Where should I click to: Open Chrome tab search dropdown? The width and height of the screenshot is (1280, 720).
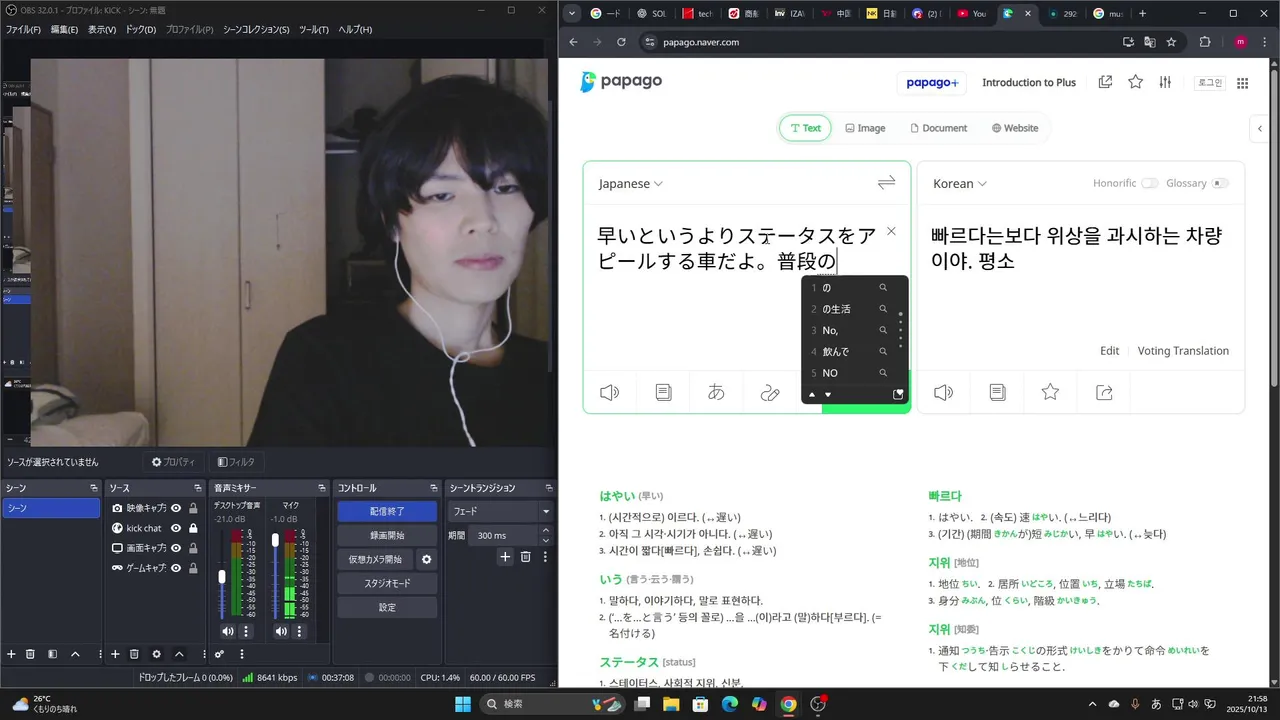(x=572, y=13)
